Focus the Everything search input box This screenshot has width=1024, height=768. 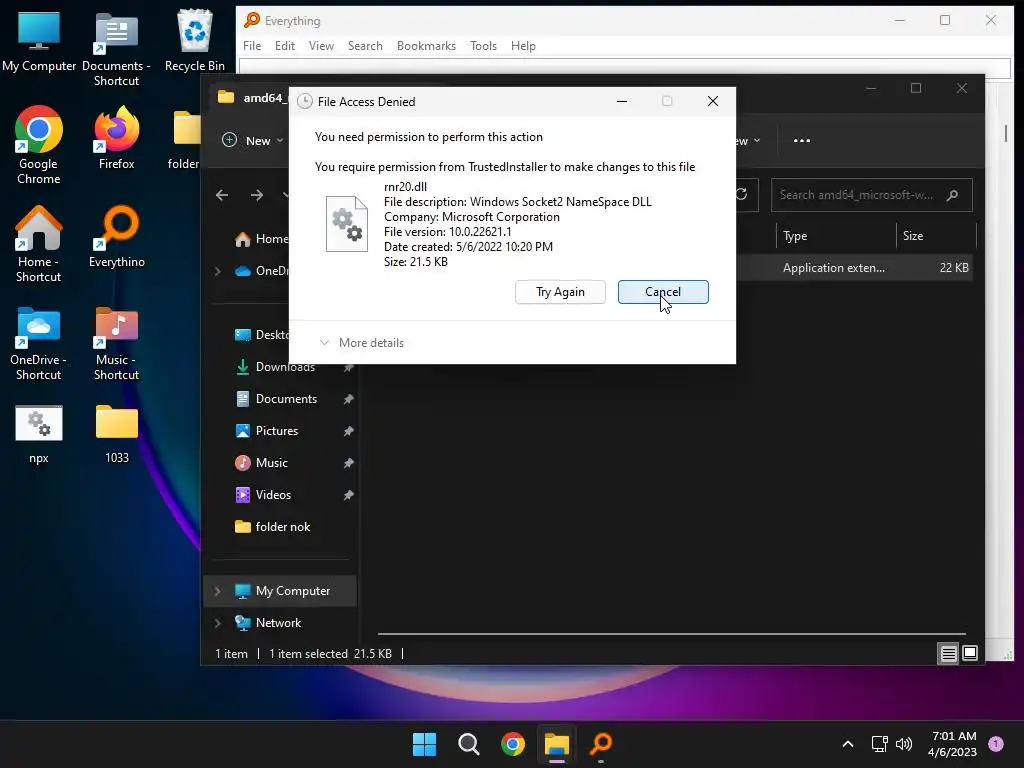[x=624, y=67]
